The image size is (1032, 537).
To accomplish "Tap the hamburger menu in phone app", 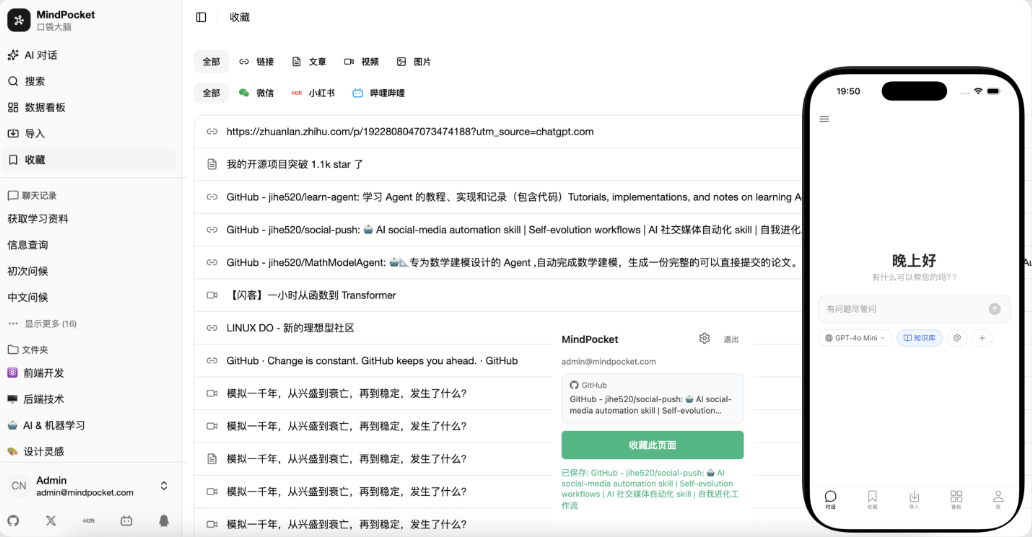I will [824, 119].
